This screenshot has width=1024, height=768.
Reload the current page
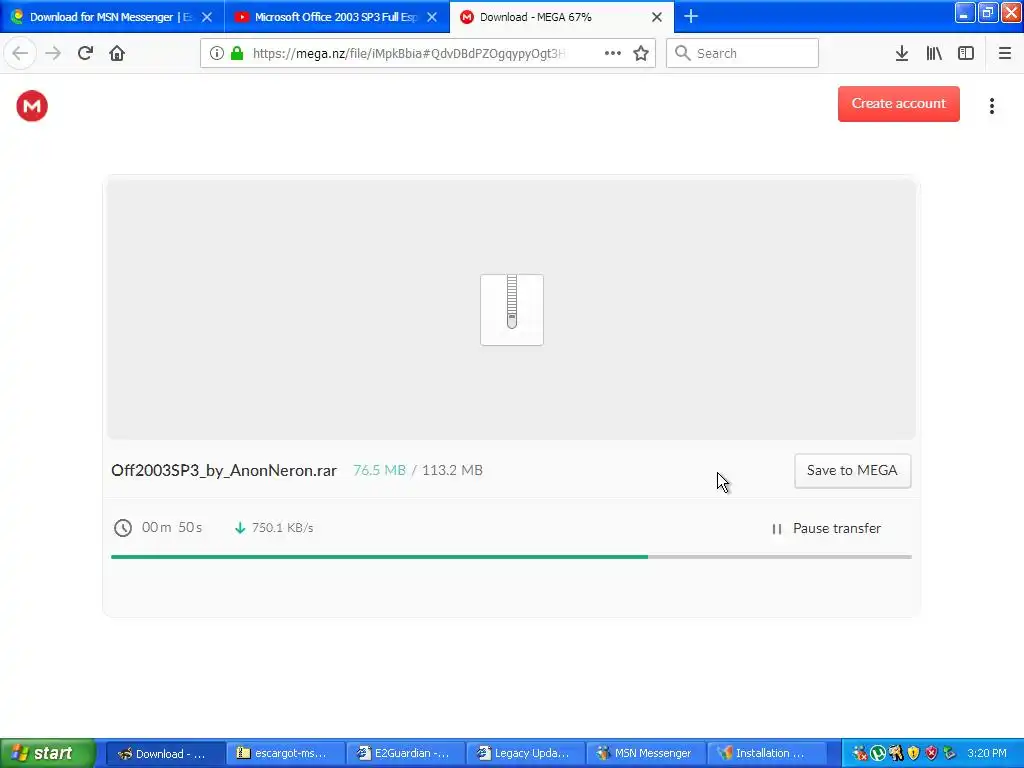86,53
